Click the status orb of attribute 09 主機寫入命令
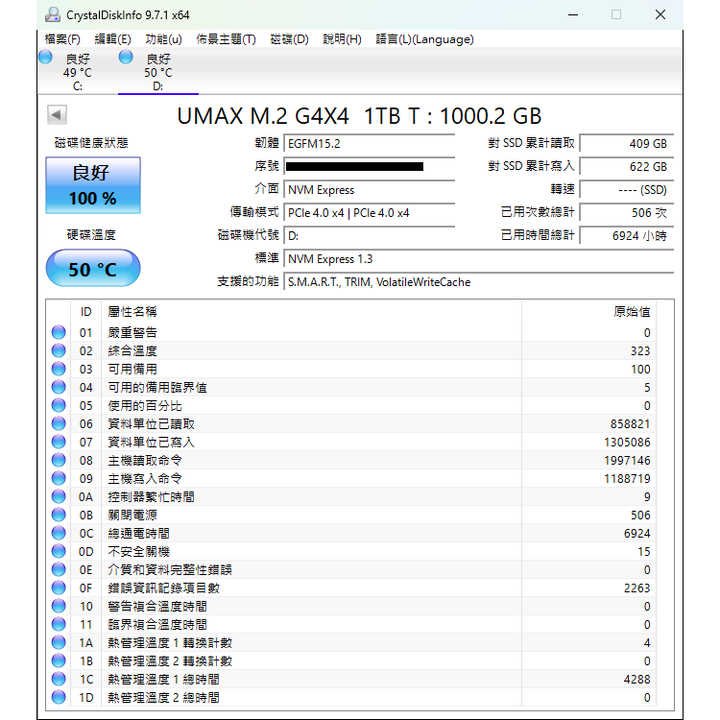This screenshot has width=720, height=720. click(59, 478)
